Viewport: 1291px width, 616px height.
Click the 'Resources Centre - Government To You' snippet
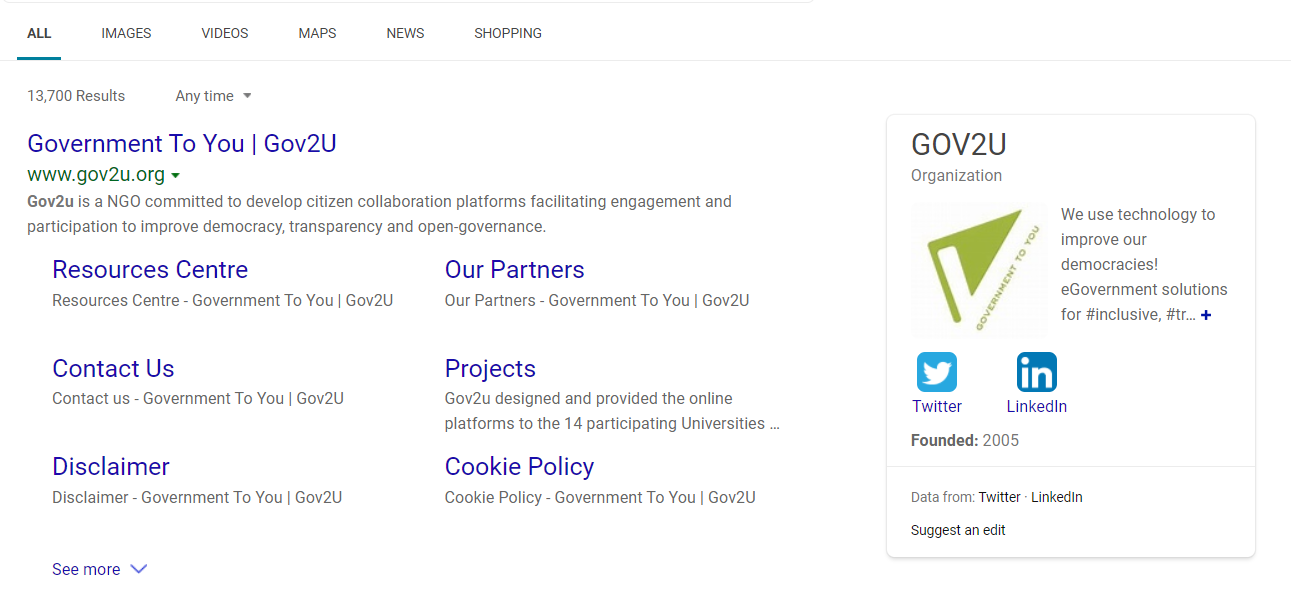click(222, 300)
